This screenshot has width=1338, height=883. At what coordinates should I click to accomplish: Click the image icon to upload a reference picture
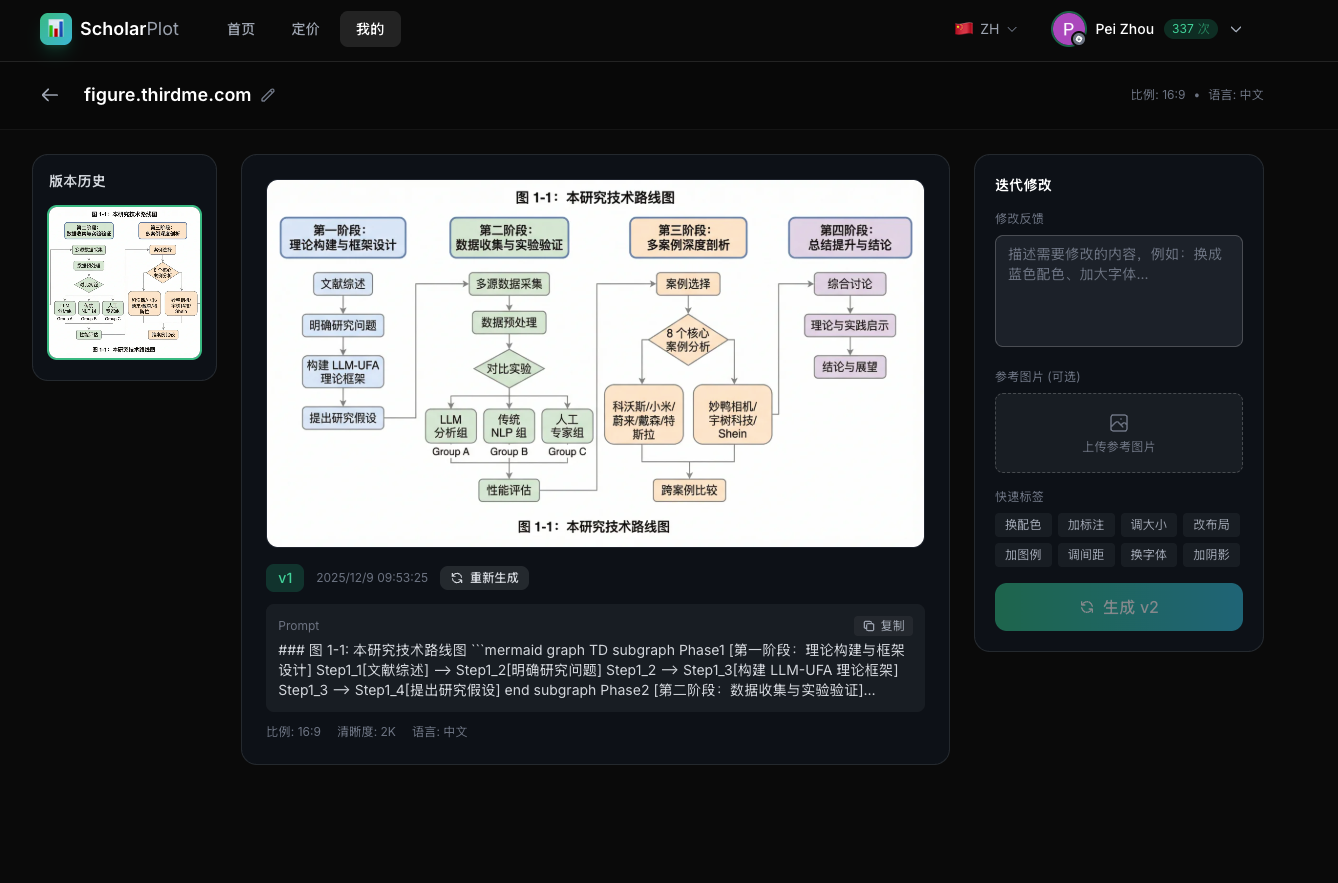coord(1118,424)
